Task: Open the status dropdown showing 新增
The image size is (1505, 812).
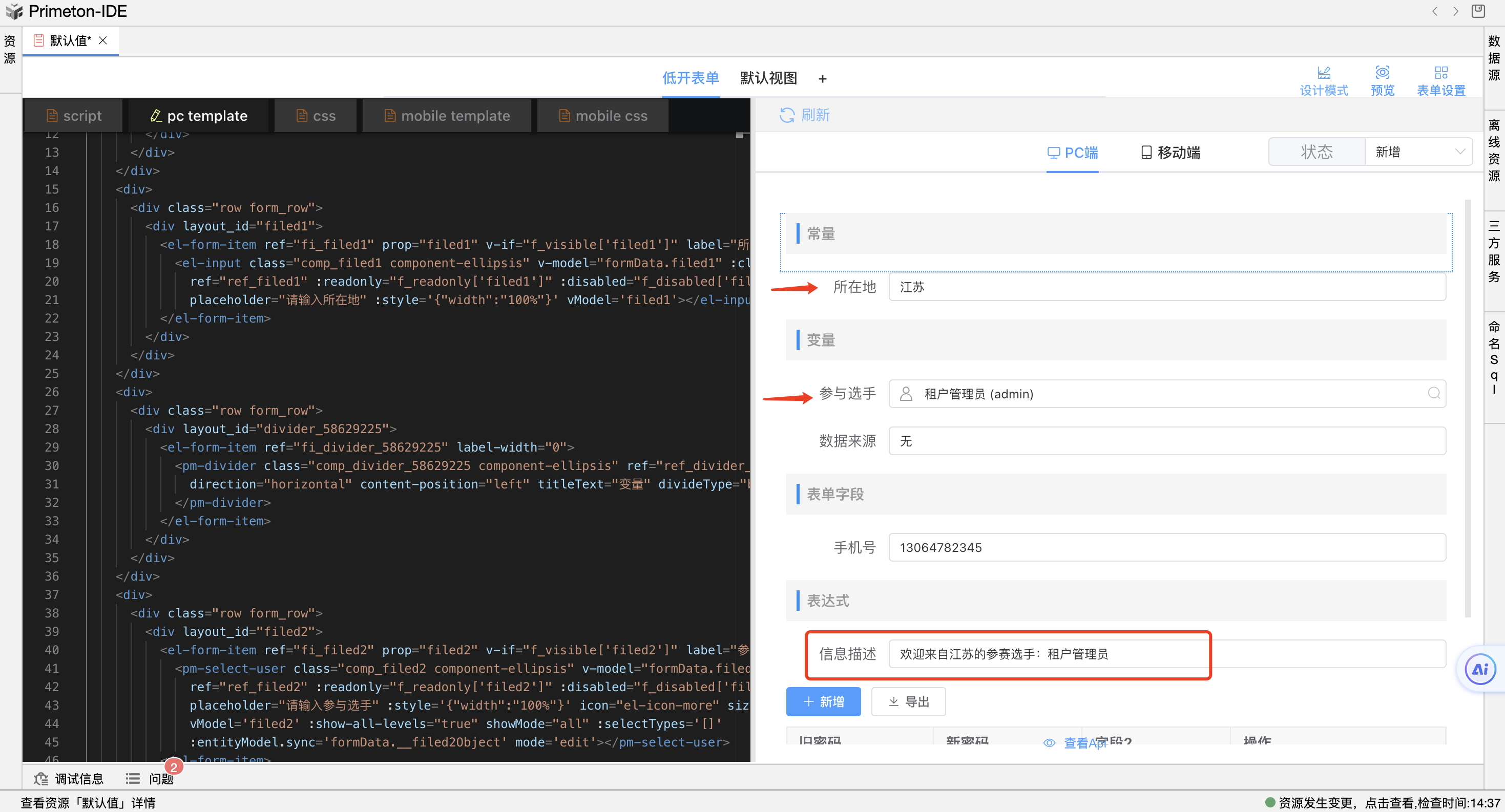Action: point(1418,152)
